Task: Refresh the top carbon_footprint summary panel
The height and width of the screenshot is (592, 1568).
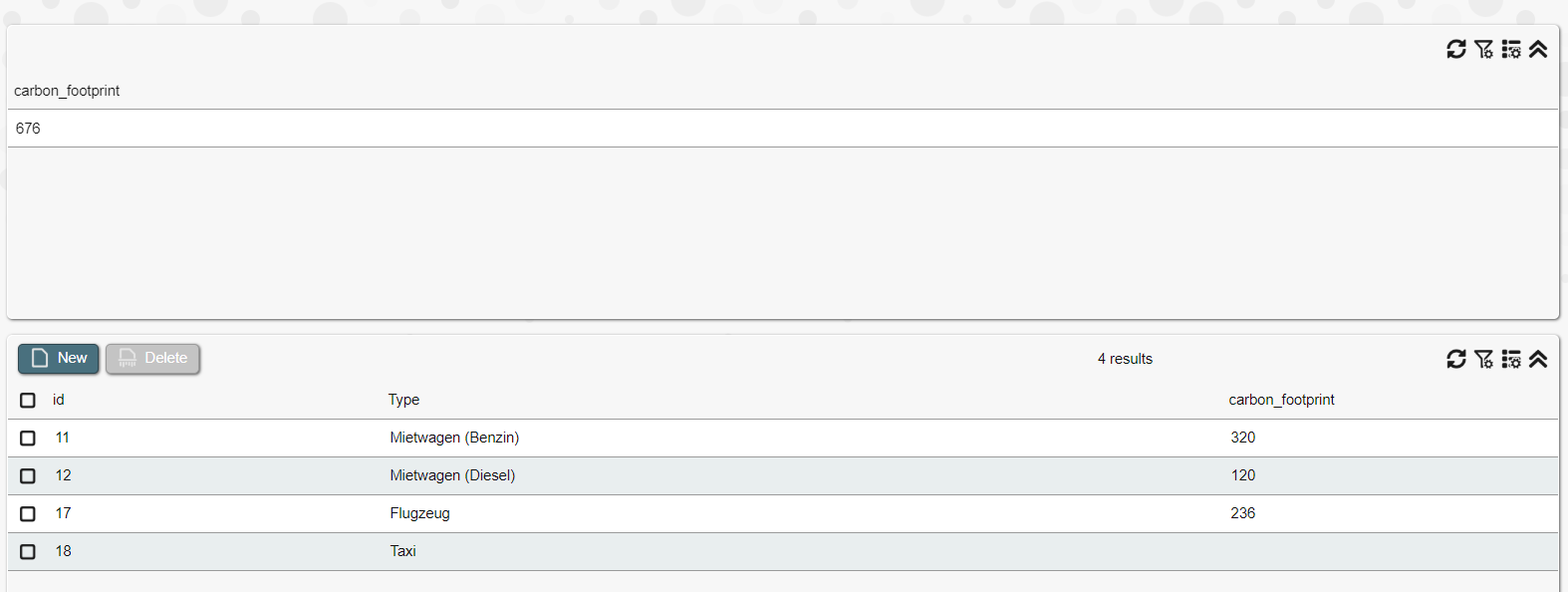Action: pos(1455,49)
